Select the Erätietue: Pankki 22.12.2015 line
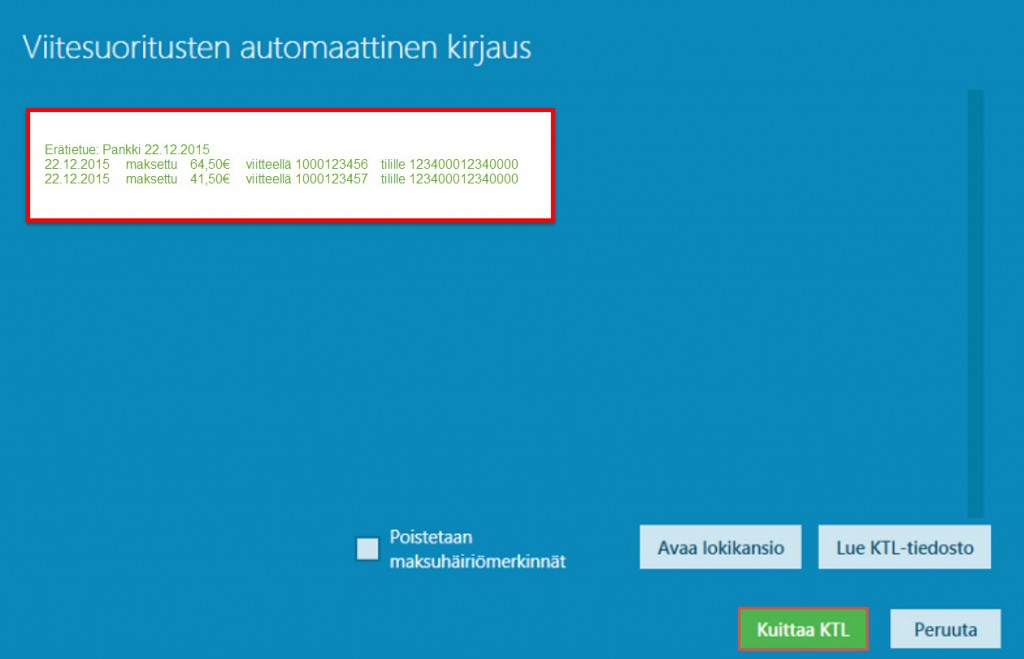The height and width of the screenshot is (659, 1024). click(127, 150)
